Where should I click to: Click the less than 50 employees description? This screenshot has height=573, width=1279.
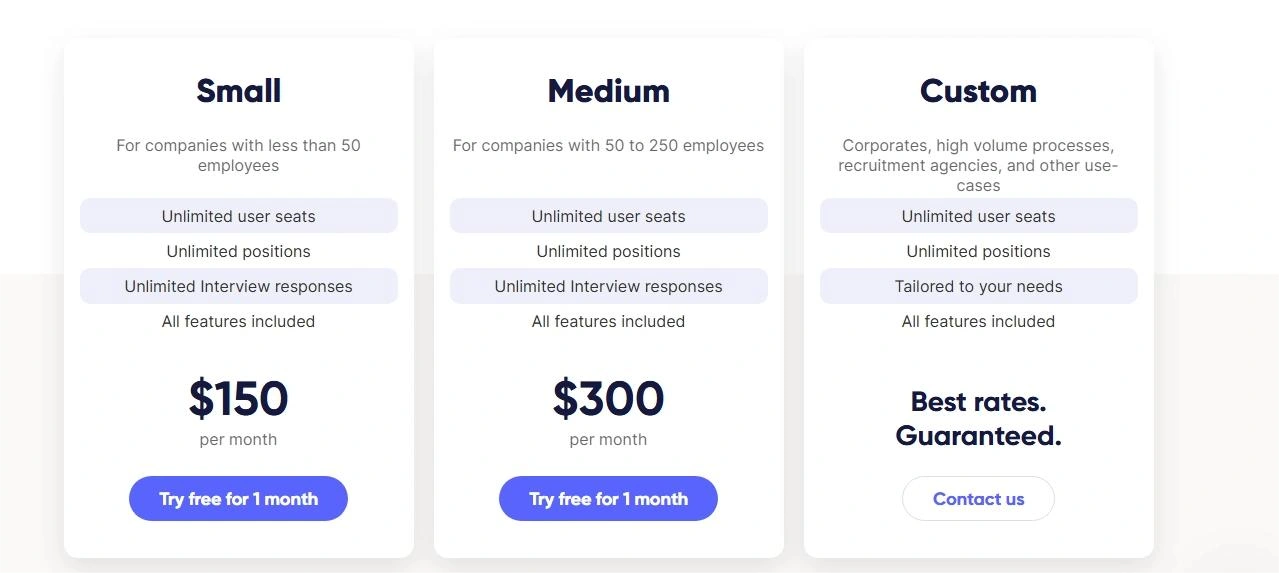point(238,155)
